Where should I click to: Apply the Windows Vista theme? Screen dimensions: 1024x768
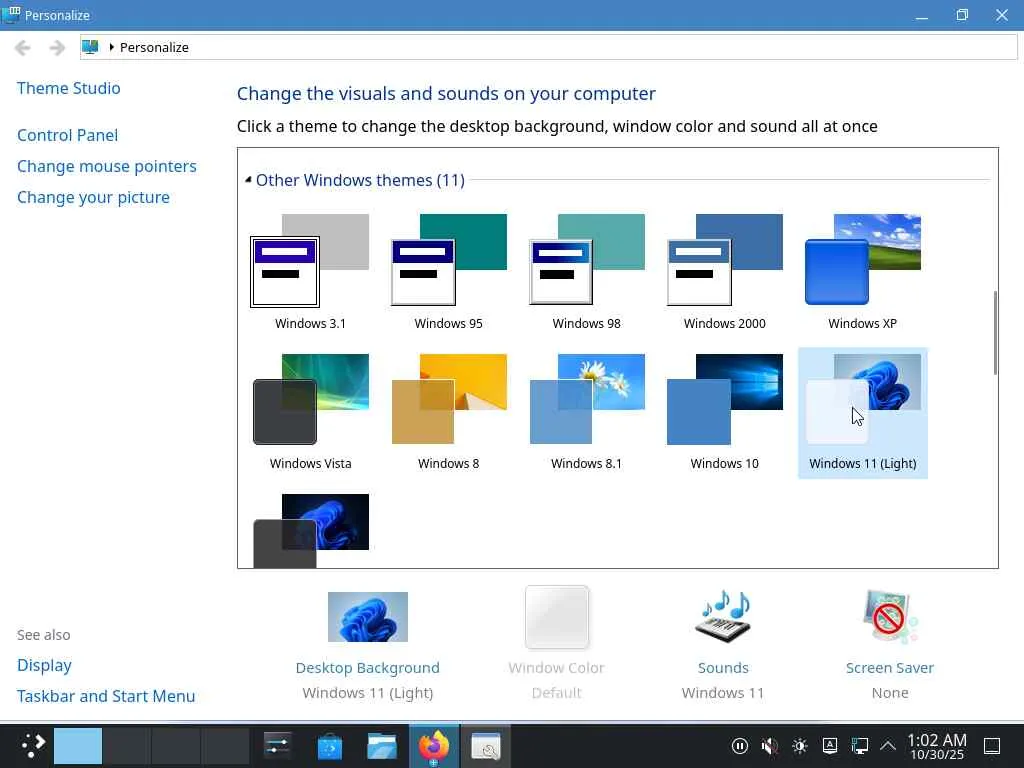[x=310, y=413]
